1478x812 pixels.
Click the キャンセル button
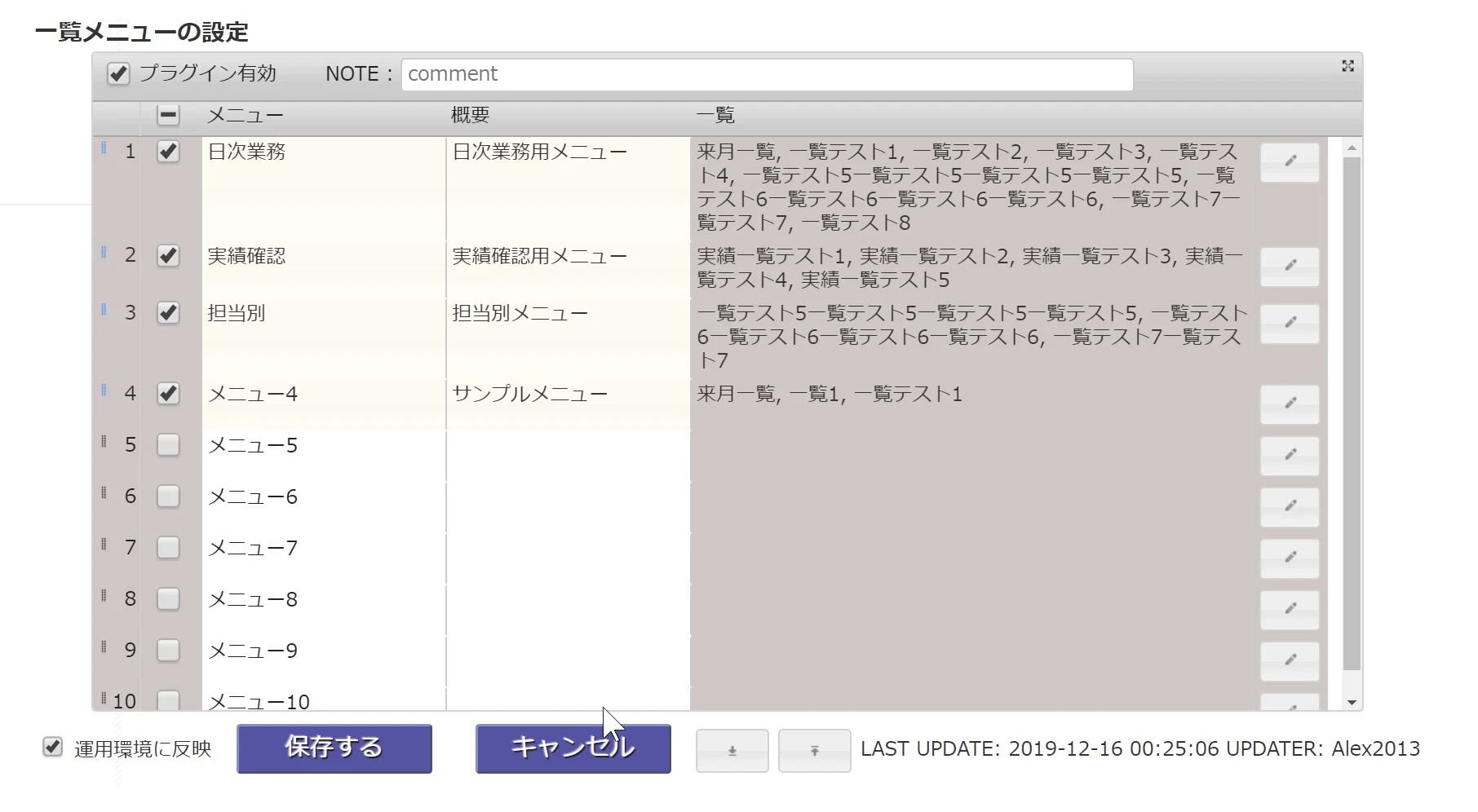573,748
